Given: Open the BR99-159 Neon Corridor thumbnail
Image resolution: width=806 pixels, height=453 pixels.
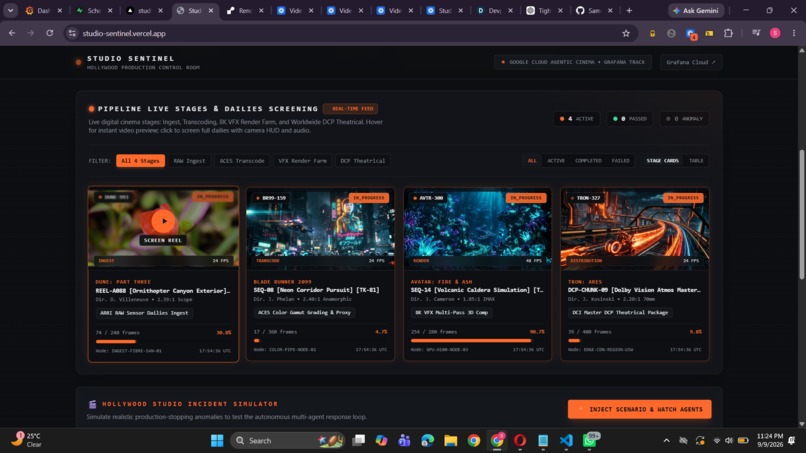Looking at the screenshot, I should (x=320, y=229).
